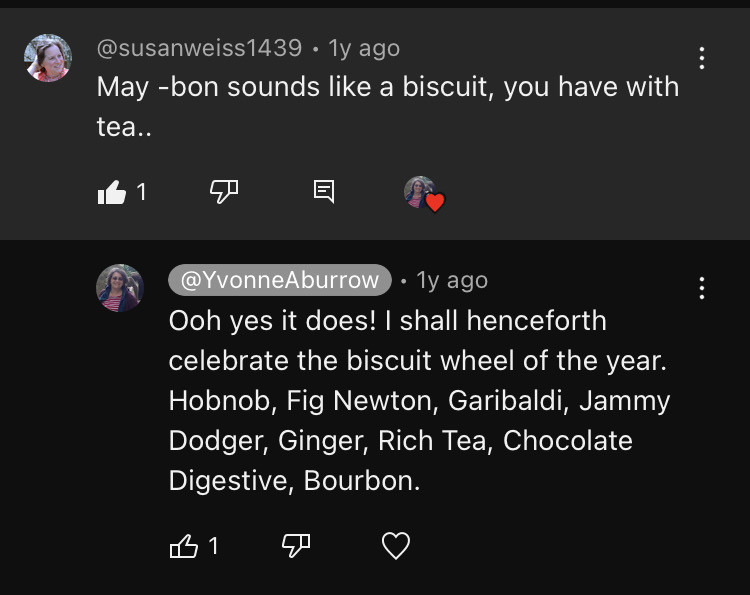Open replies icon on susanweiss1439's comment

(324, 191)
